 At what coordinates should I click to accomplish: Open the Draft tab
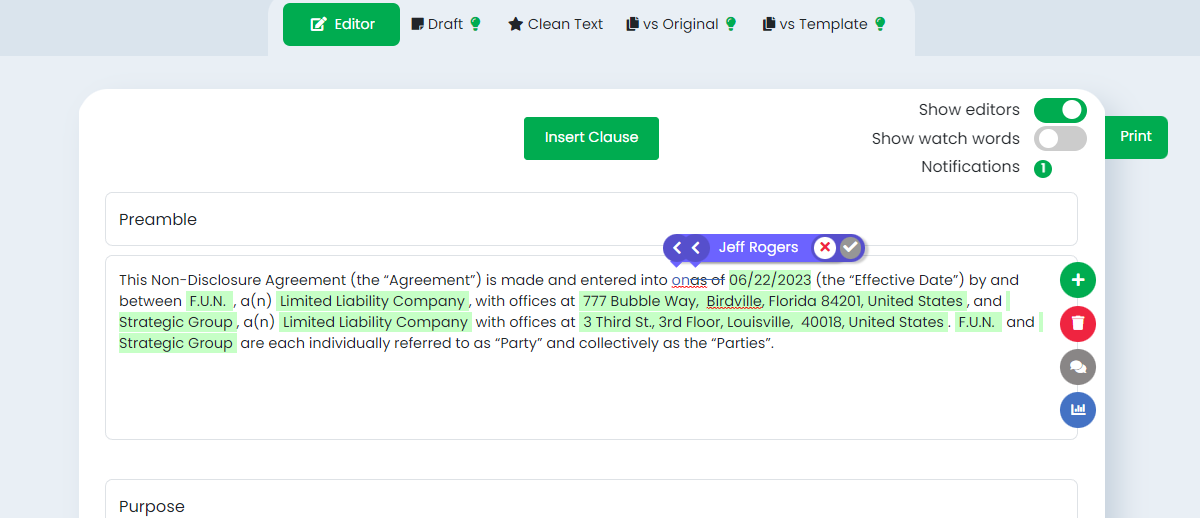(x=446, y=24)
